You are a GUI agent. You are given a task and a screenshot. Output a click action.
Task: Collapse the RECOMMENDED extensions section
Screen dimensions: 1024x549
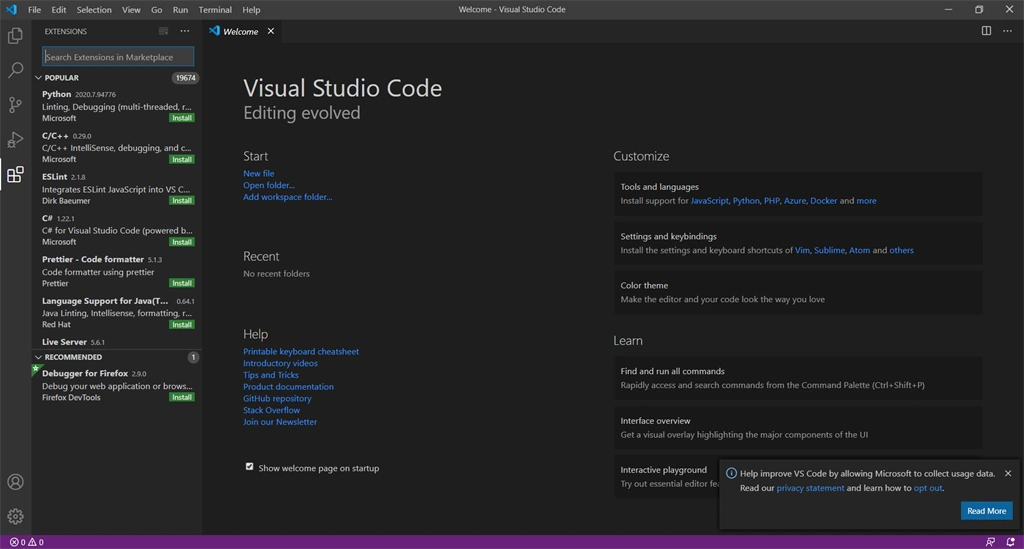pos(38,357)
